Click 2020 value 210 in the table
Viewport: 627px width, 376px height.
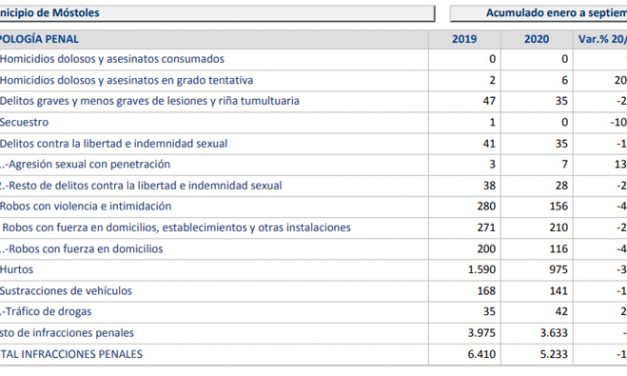pyautogui.click(x=559, y=228)
